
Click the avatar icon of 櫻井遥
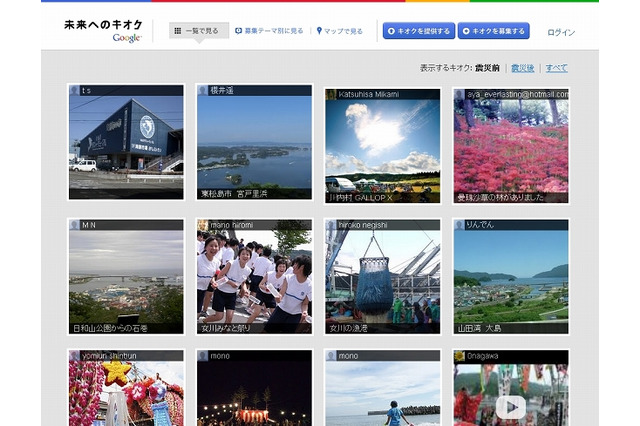click(x=202, y=91)
